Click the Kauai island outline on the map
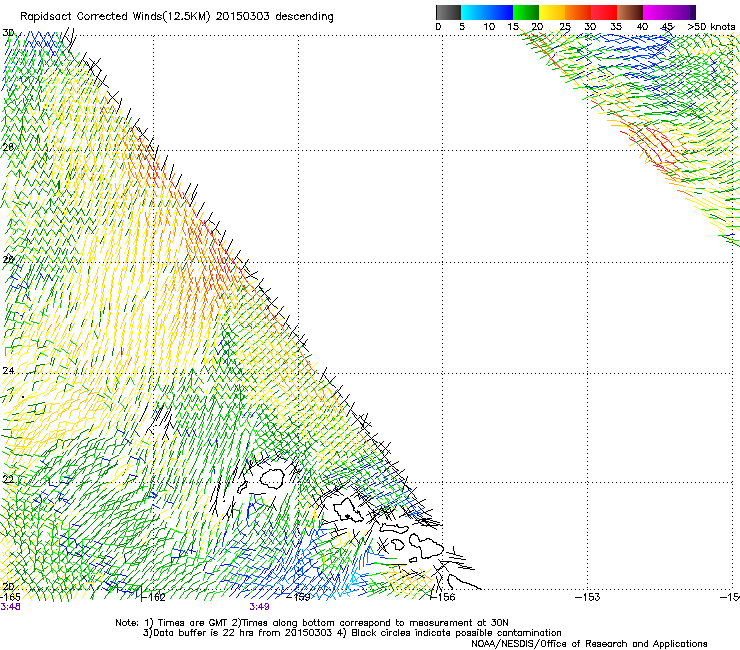The height and width of the screenshot is (650, 740). tap(272, 479)
